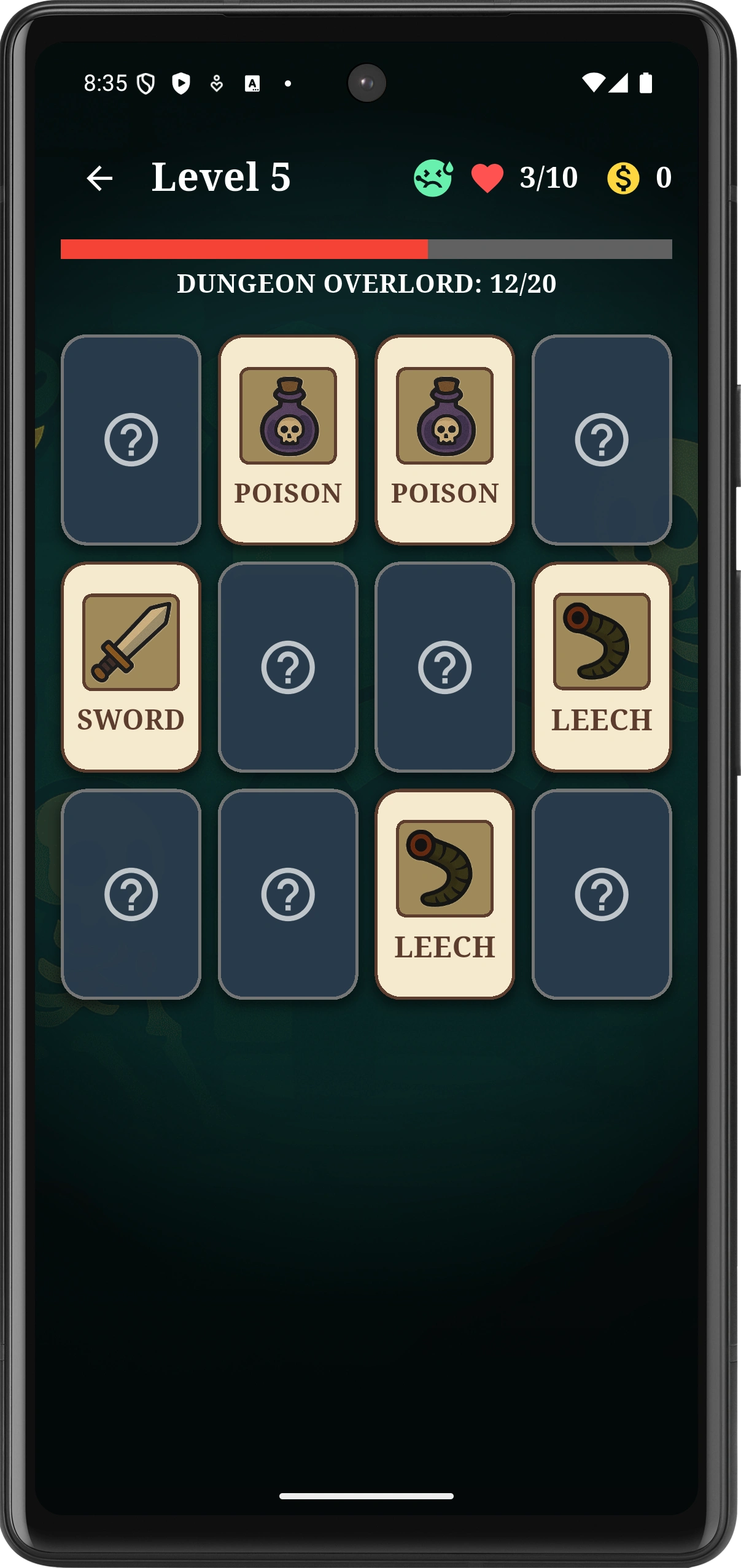Flip the hidden card in the bottom-left corner
The image size is (741, 1568).
coord(131,894)
